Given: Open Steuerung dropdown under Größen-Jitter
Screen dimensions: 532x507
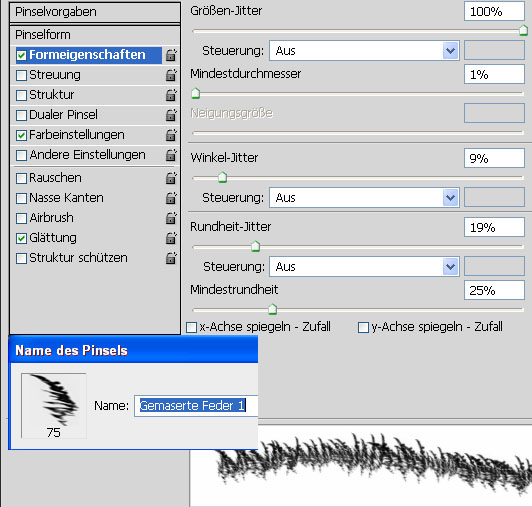Looking at the screenshot, I should tap(364, 51).
